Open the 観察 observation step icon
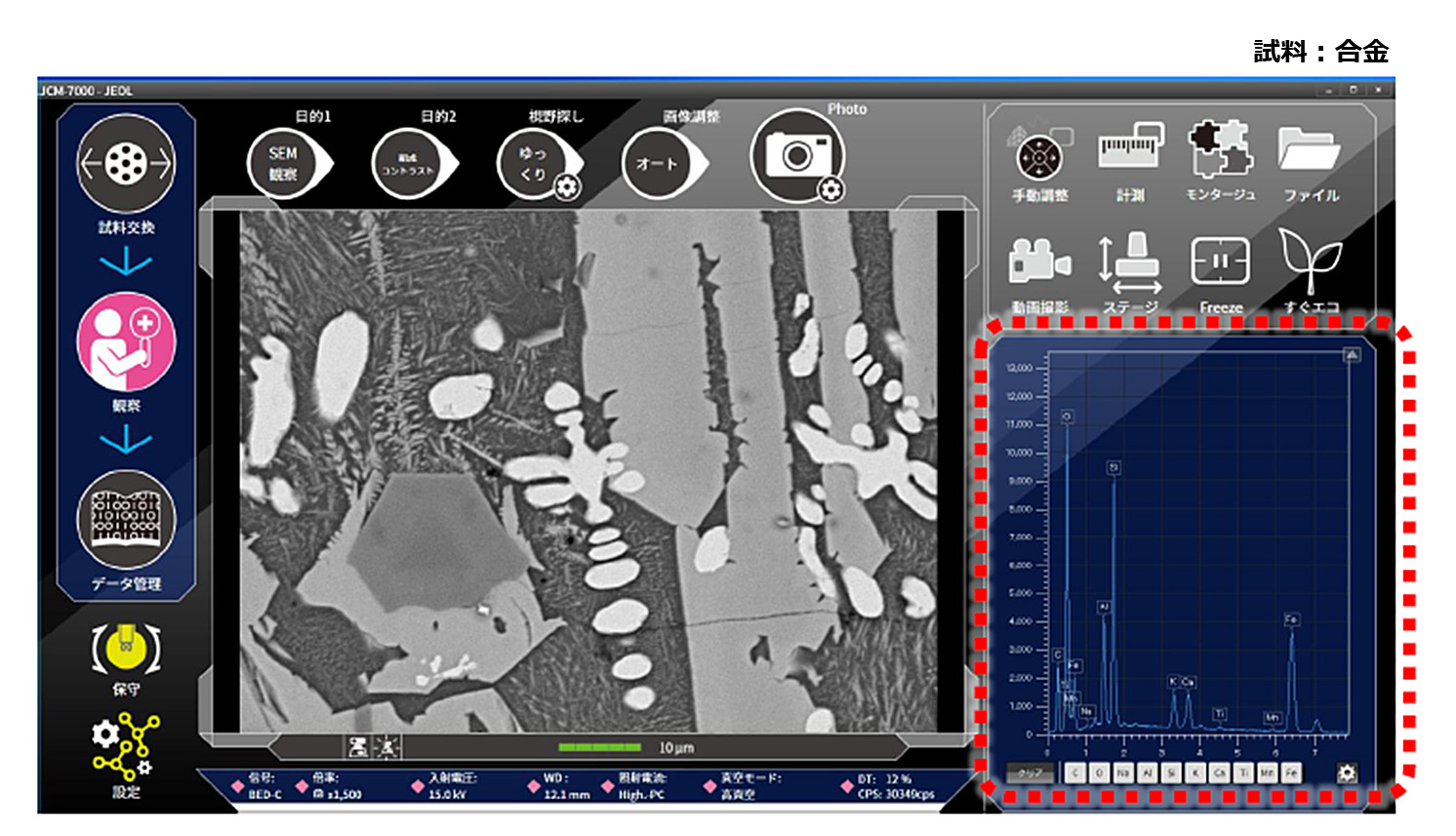 pyautogui.click(x=126, y=343)
